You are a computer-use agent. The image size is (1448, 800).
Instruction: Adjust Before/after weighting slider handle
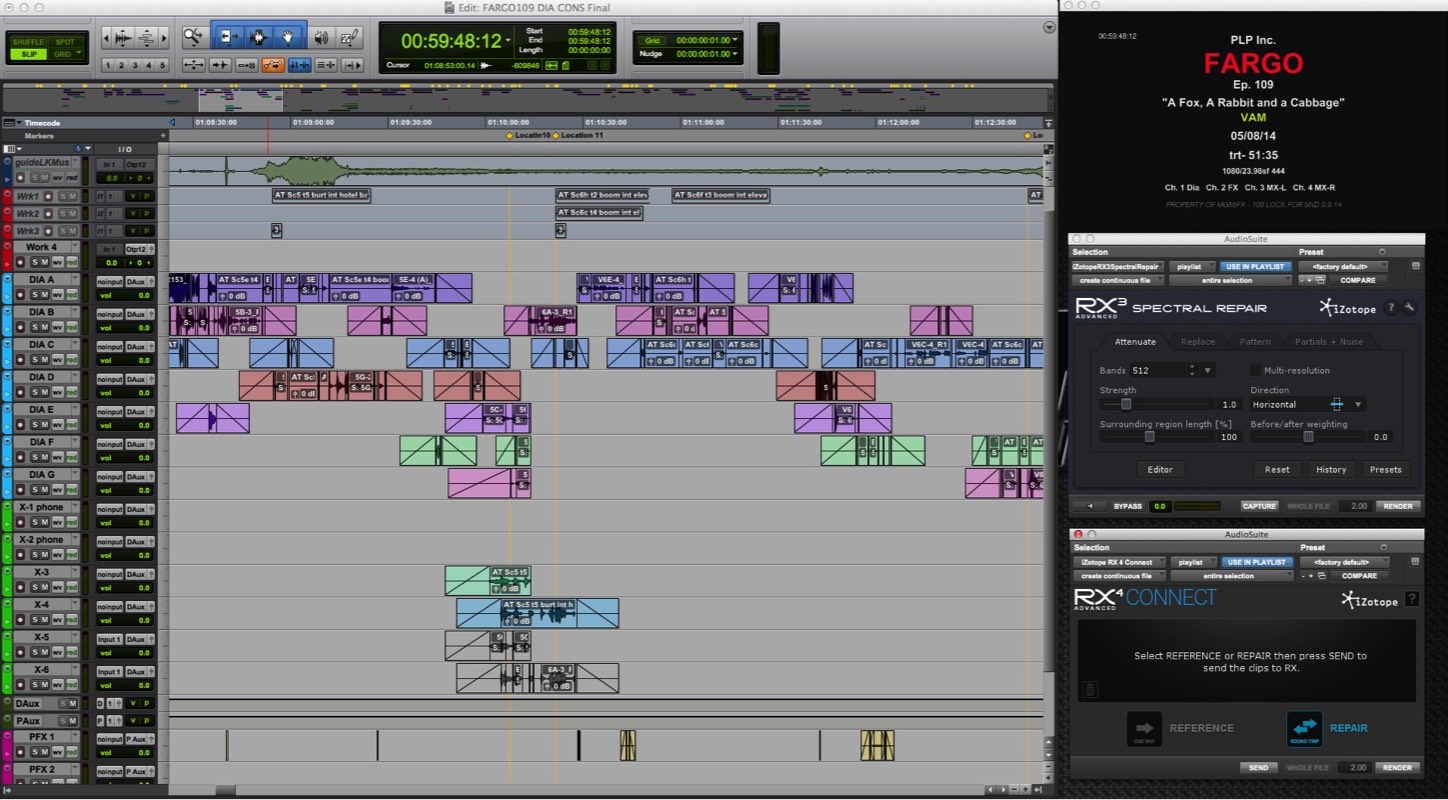click(1308, 437)
